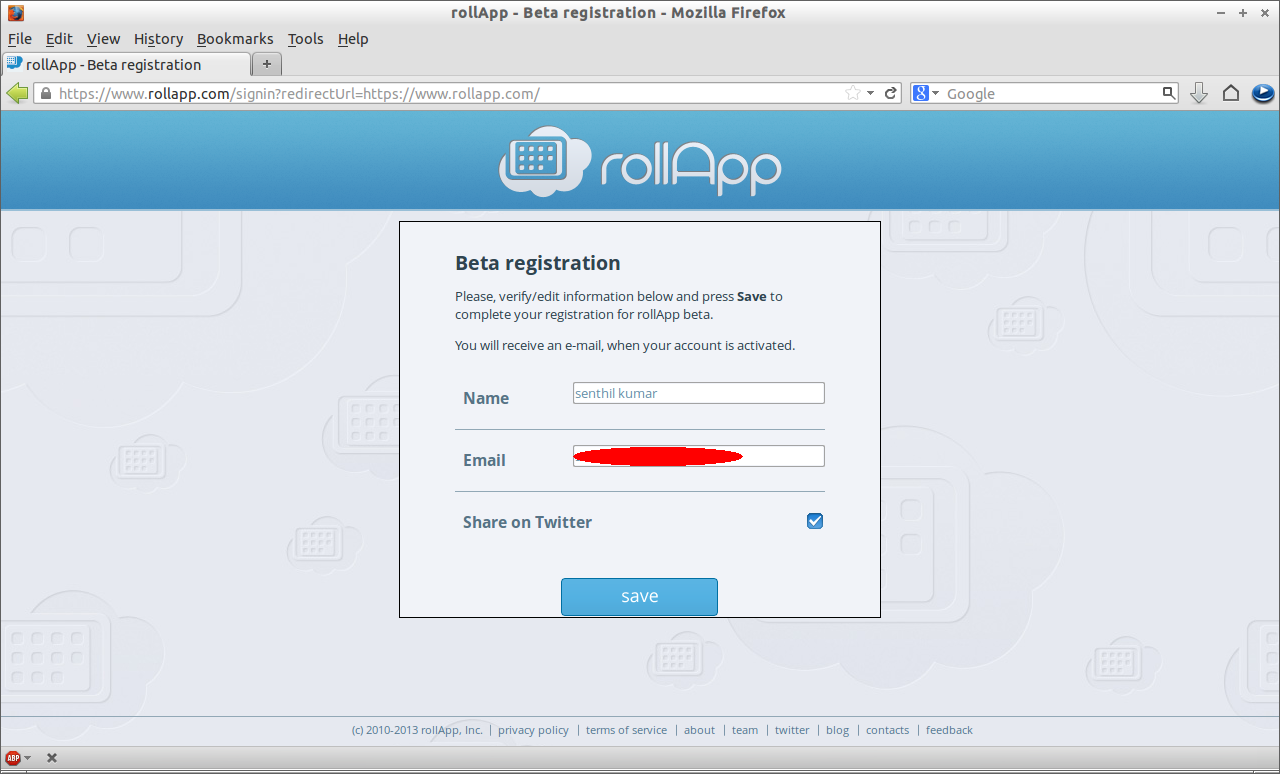Open the View menu
Screen dimensions: 1280x774
(x=103, y=39)
